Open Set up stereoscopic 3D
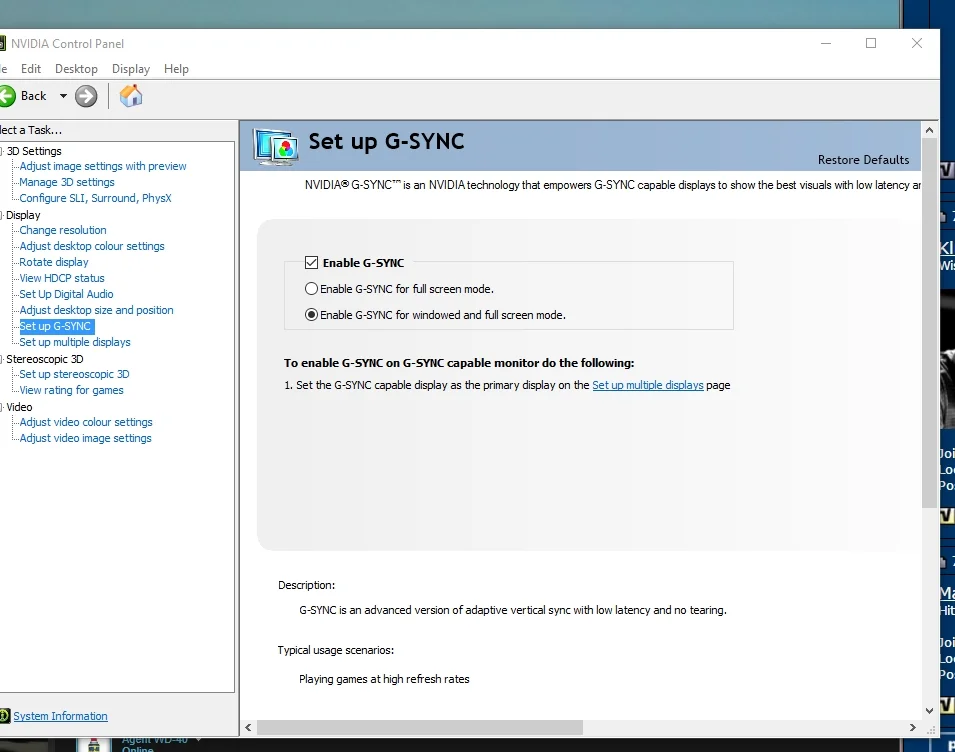Viewport: 955px width, 752px height. click(74, 374)
